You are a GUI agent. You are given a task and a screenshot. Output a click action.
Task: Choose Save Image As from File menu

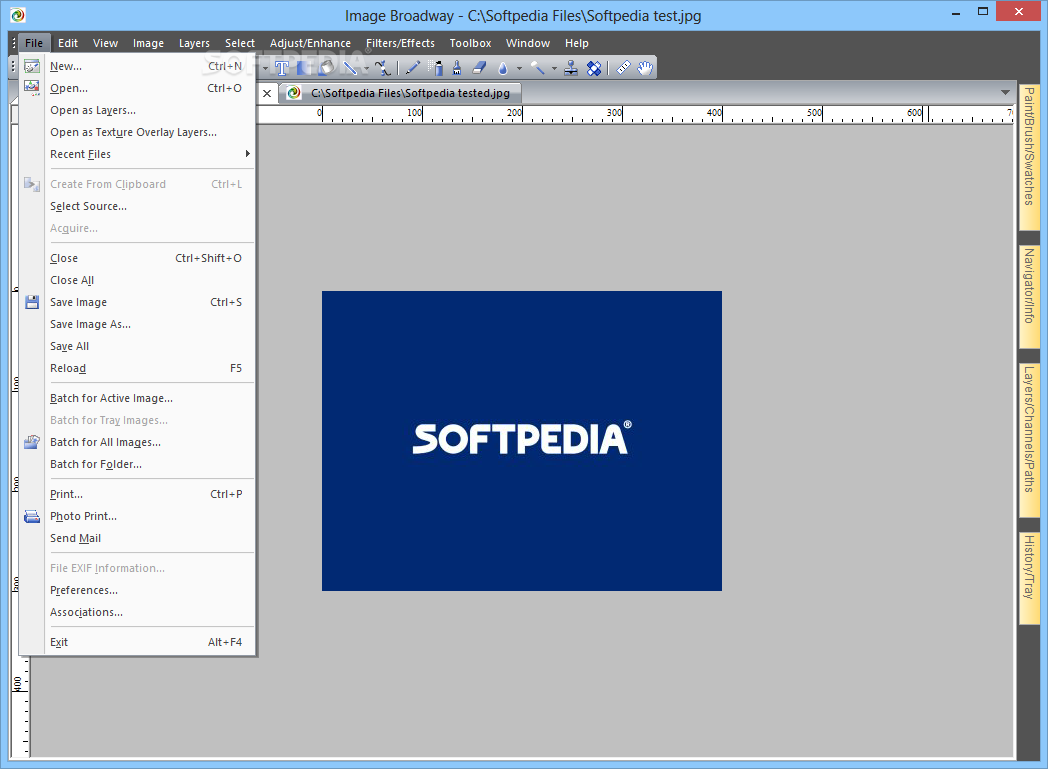[90, 324]
